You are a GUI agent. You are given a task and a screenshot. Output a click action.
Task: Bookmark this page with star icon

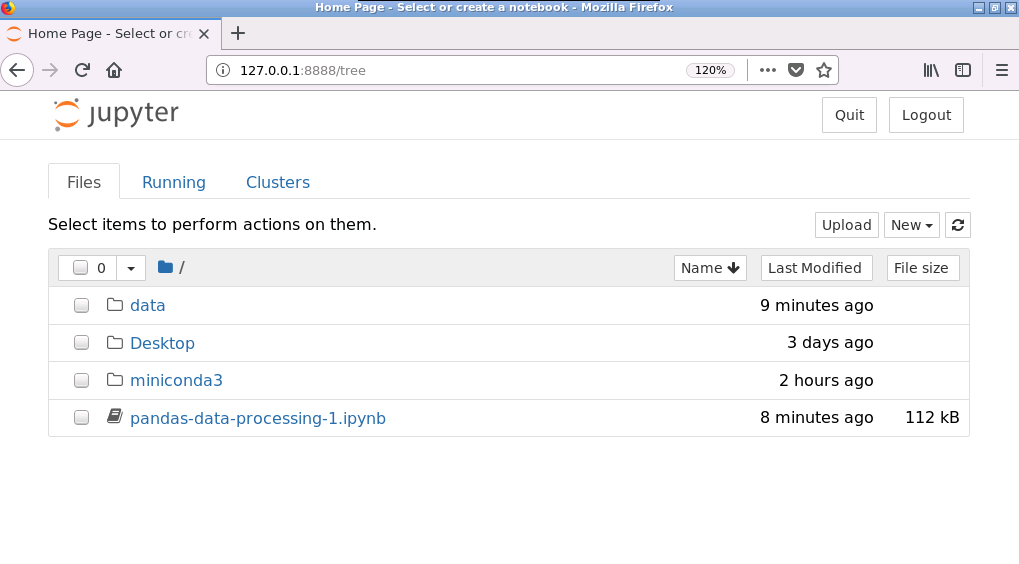tap(824, 70)
